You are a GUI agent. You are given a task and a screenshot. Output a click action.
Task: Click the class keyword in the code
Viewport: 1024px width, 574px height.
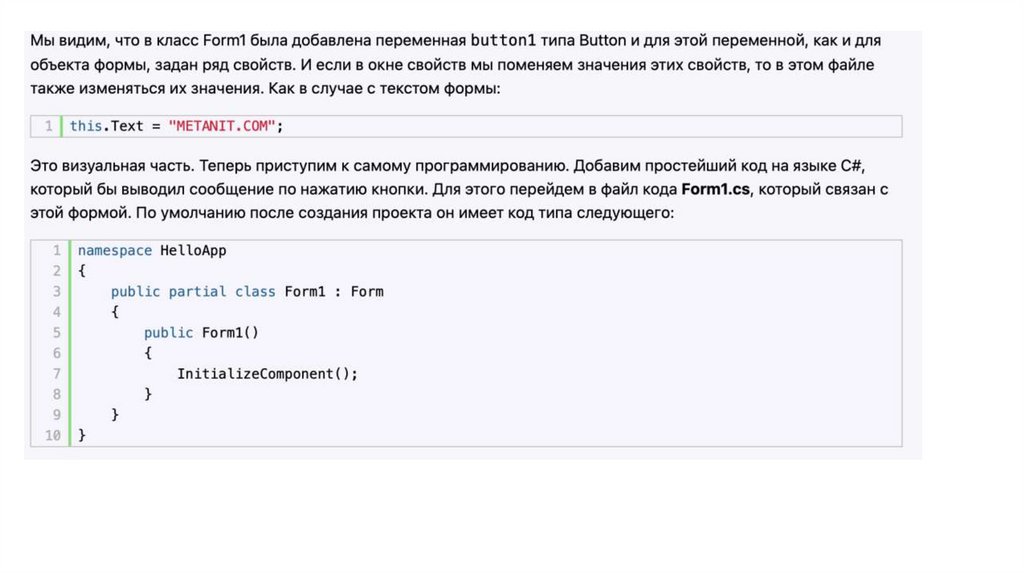(x=255, y=292)
